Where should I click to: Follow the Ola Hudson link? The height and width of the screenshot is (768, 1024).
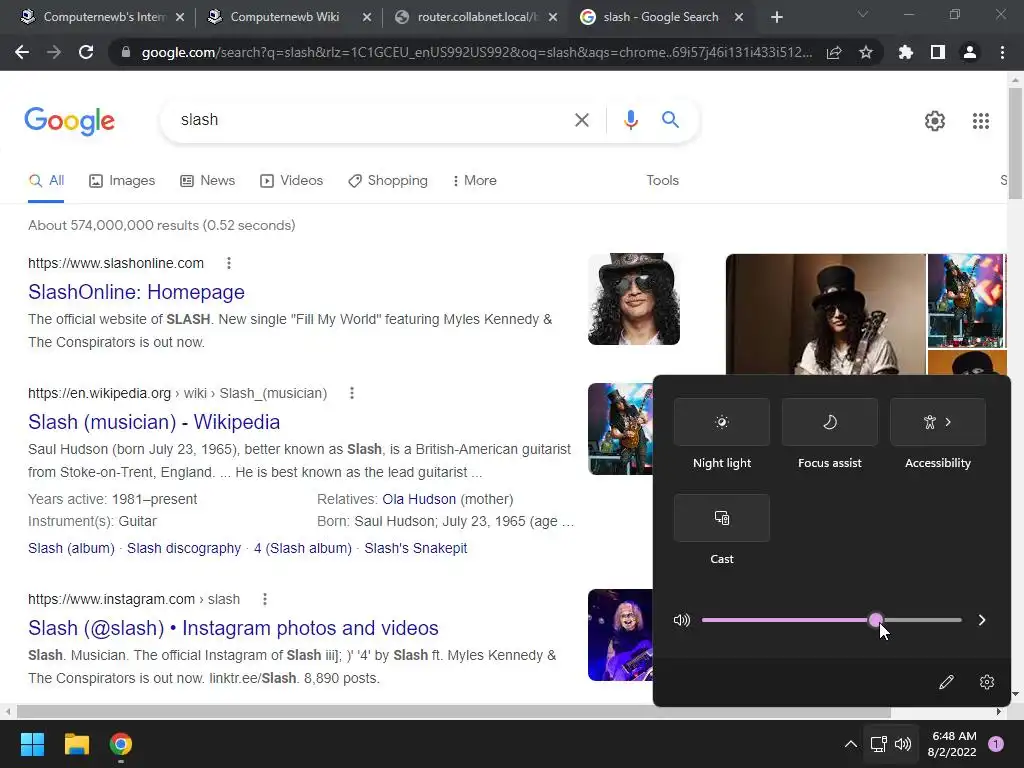tap(419, 499)
